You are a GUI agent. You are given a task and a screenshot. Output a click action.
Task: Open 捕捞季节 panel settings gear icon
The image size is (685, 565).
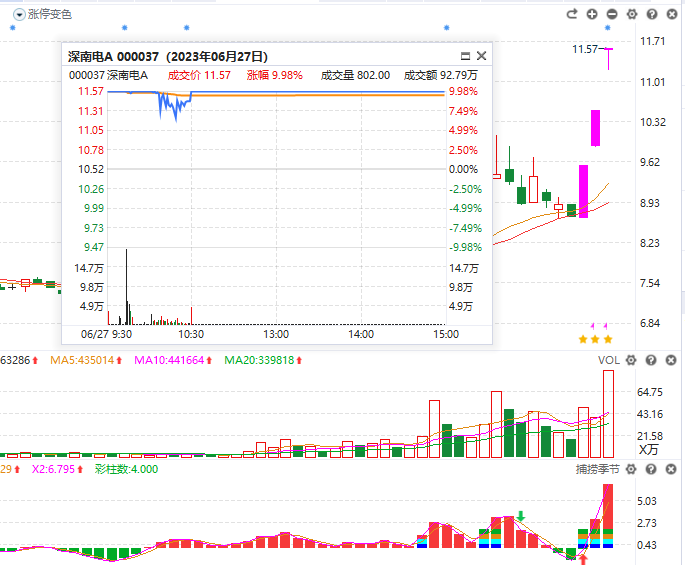(x=631, y=469)
